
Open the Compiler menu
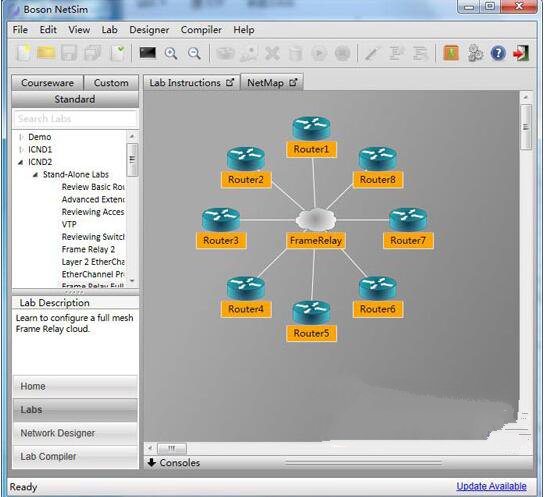pos(201,30)
